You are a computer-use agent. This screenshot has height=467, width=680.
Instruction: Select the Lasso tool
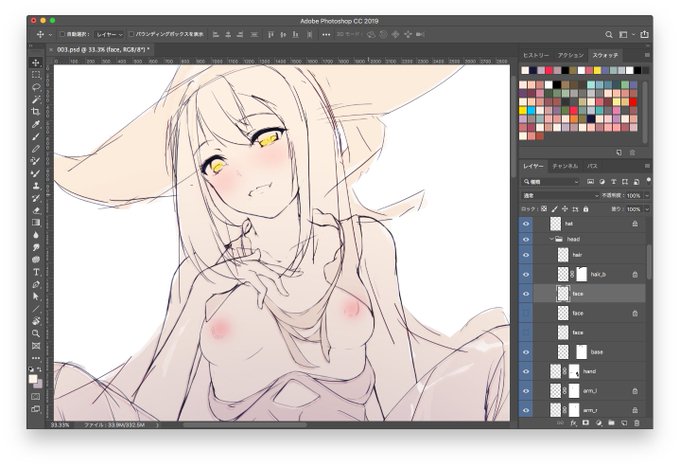click(36, 87)
